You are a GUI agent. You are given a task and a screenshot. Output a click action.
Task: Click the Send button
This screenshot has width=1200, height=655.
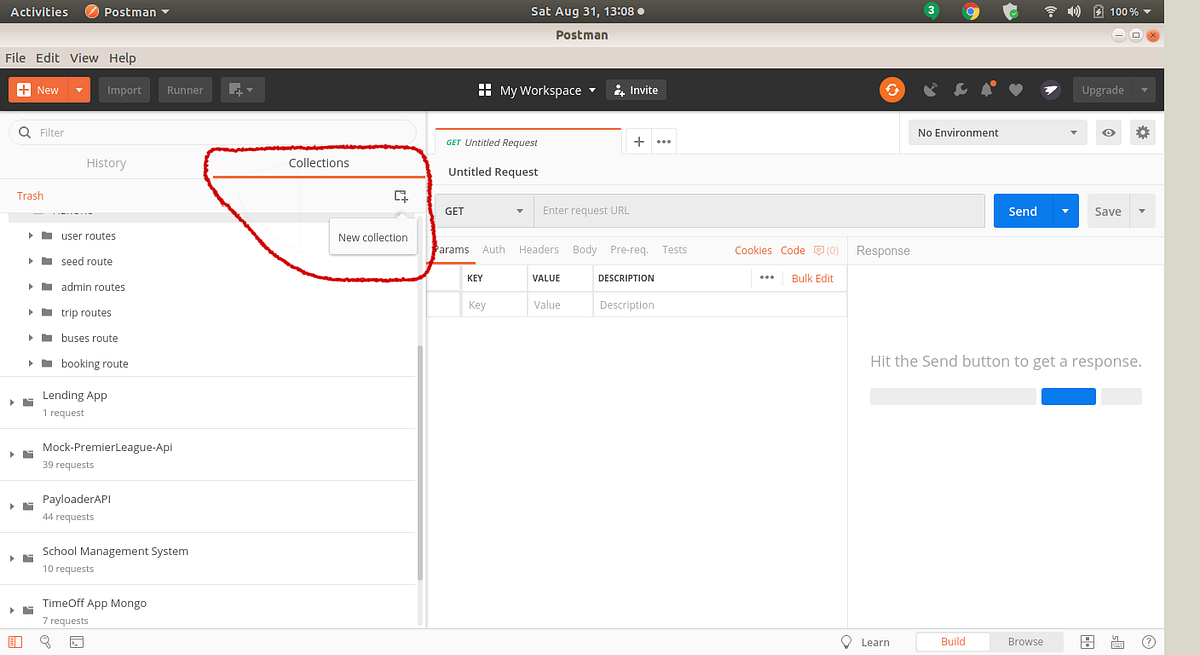point(1022,210)
